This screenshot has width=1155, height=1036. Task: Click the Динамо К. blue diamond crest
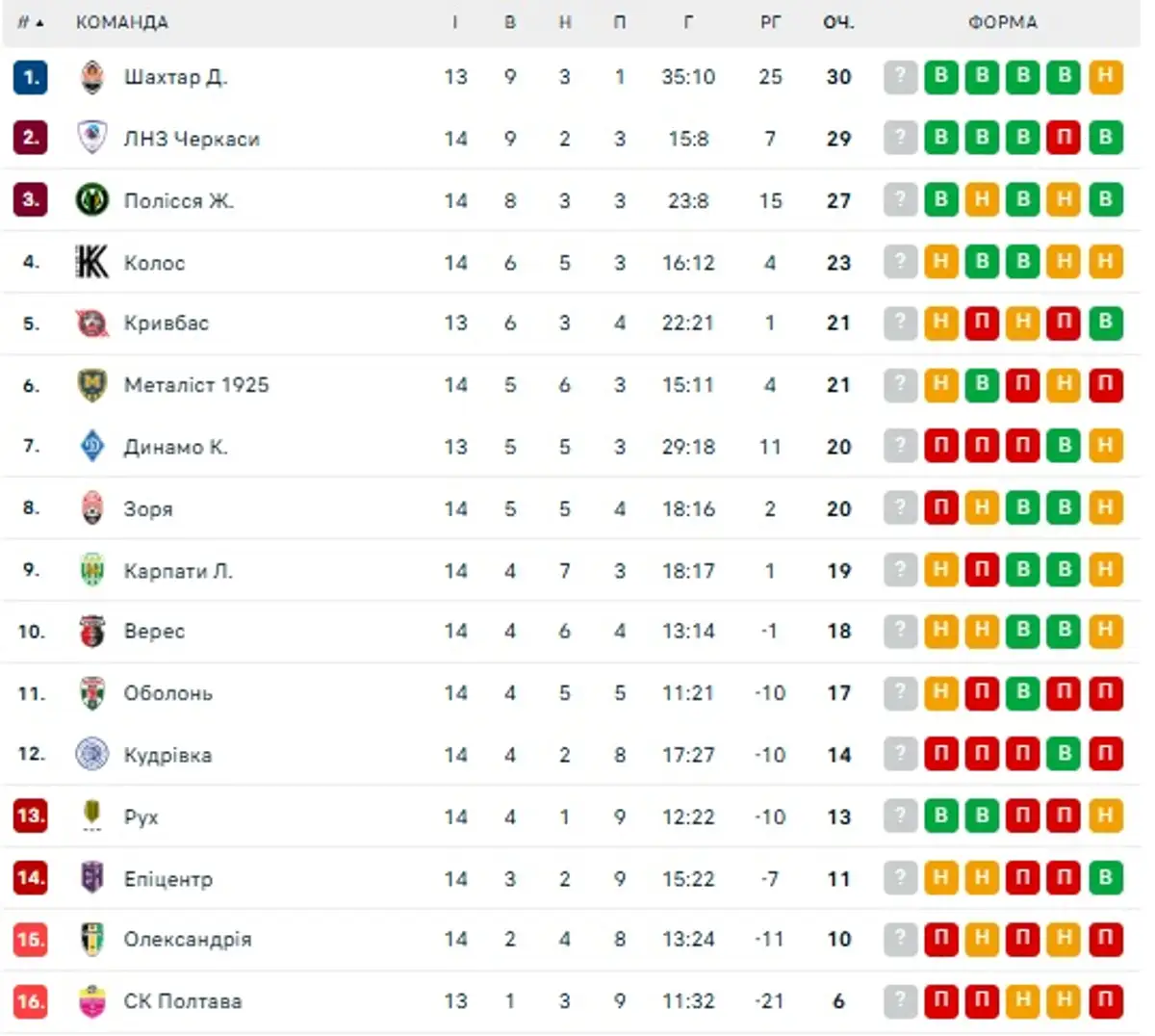coord(91,446)
